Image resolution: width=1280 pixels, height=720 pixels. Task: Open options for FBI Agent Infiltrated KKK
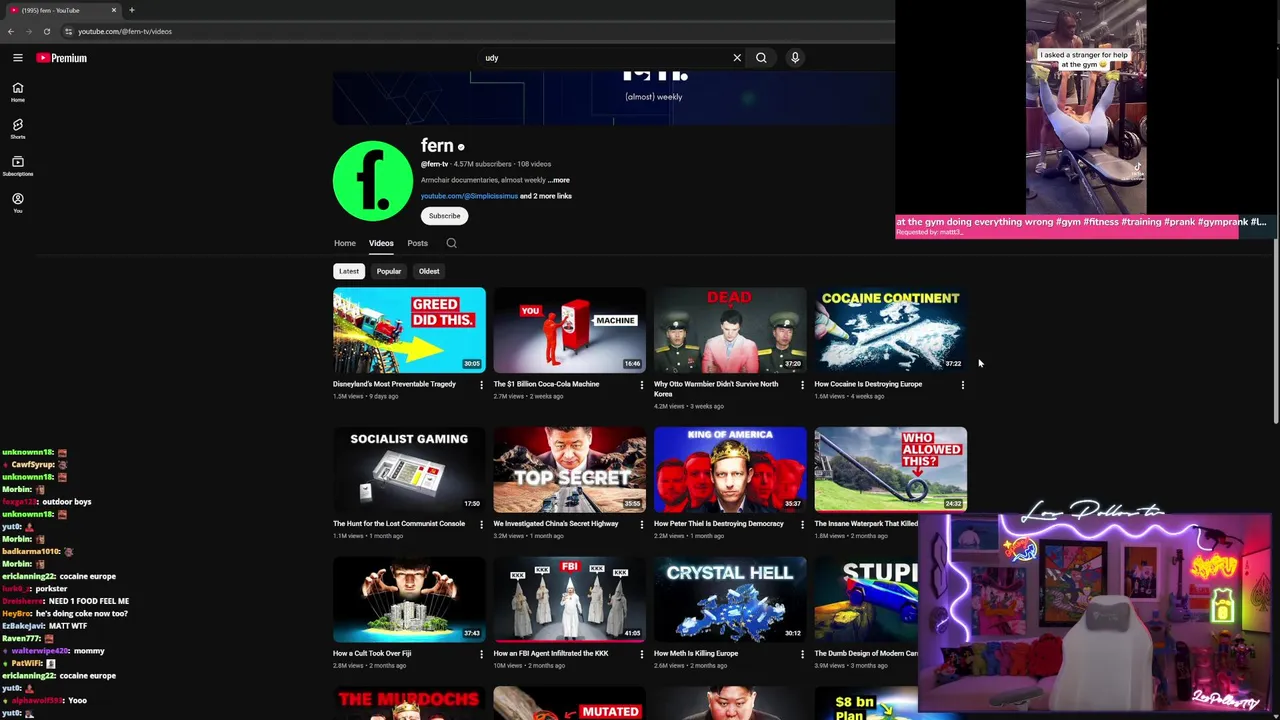[x=641, y=655]
